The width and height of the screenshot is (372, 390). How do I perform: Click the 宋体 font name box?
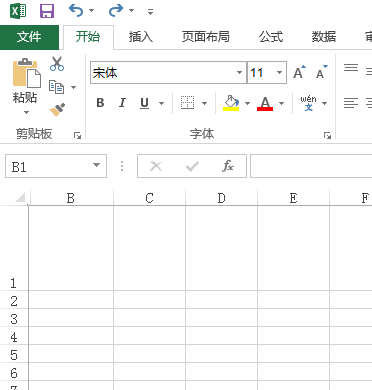[162, 73]
